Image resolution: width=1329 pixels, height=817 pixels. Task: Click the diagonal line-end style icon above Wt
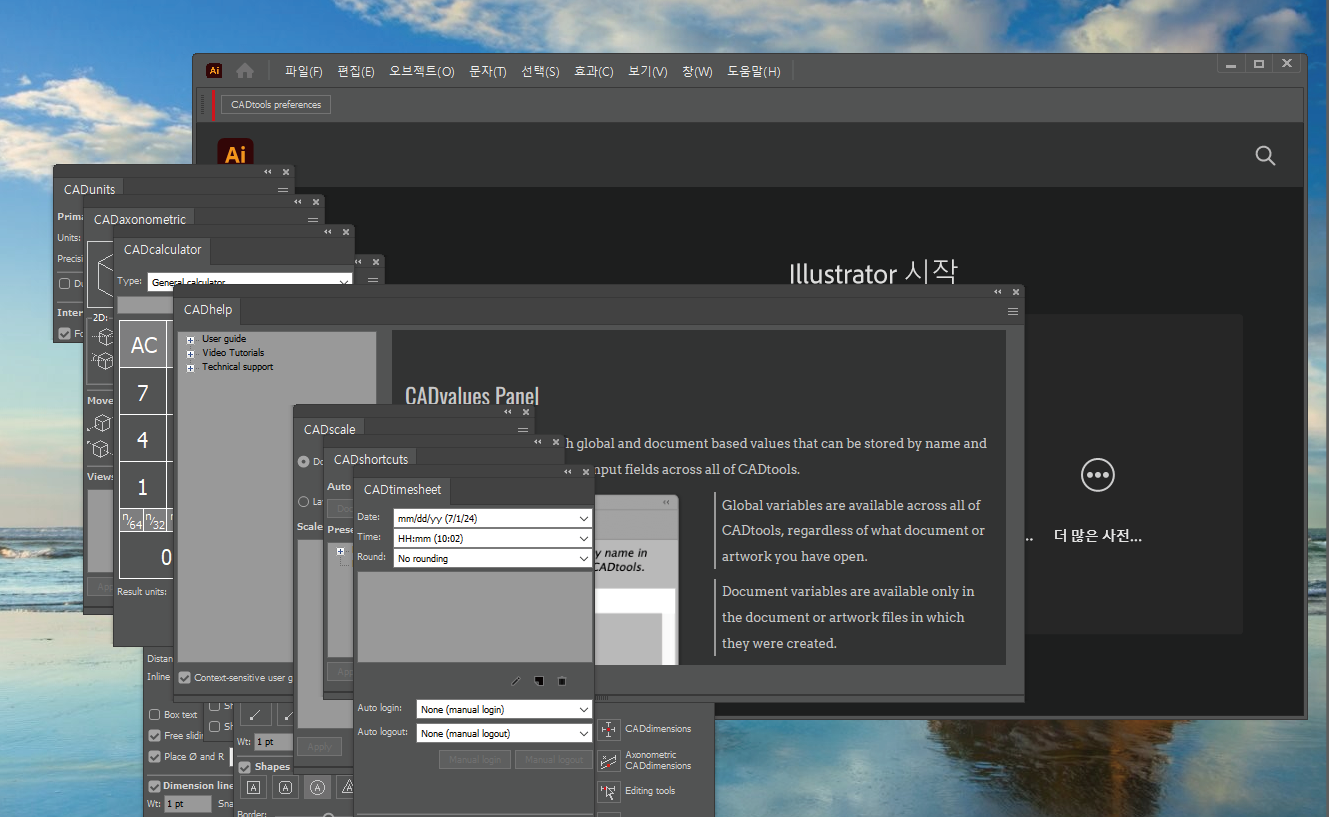coord(255,715)
